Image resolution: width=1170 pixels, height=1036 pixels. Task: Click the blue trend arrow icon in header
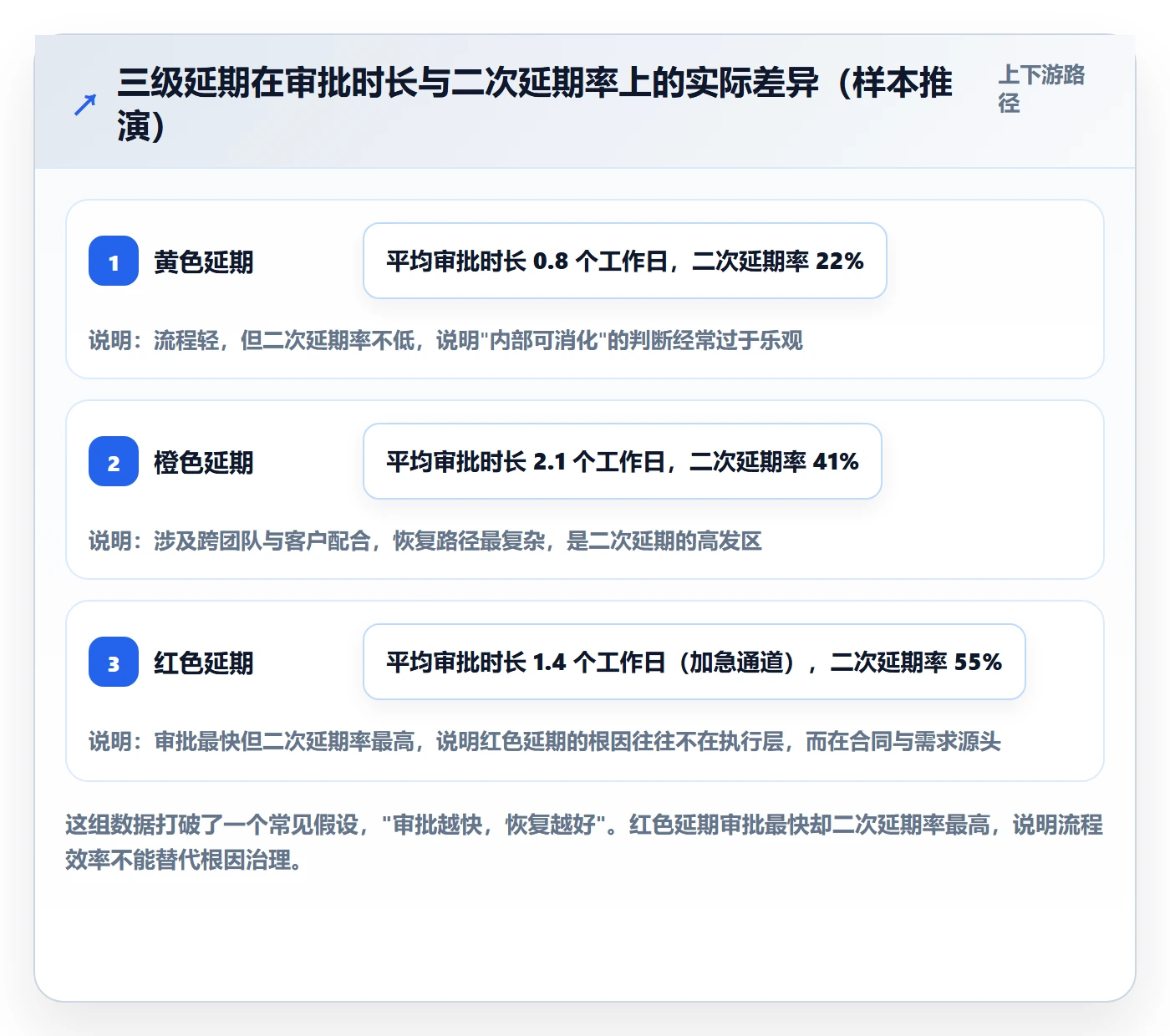85,104
